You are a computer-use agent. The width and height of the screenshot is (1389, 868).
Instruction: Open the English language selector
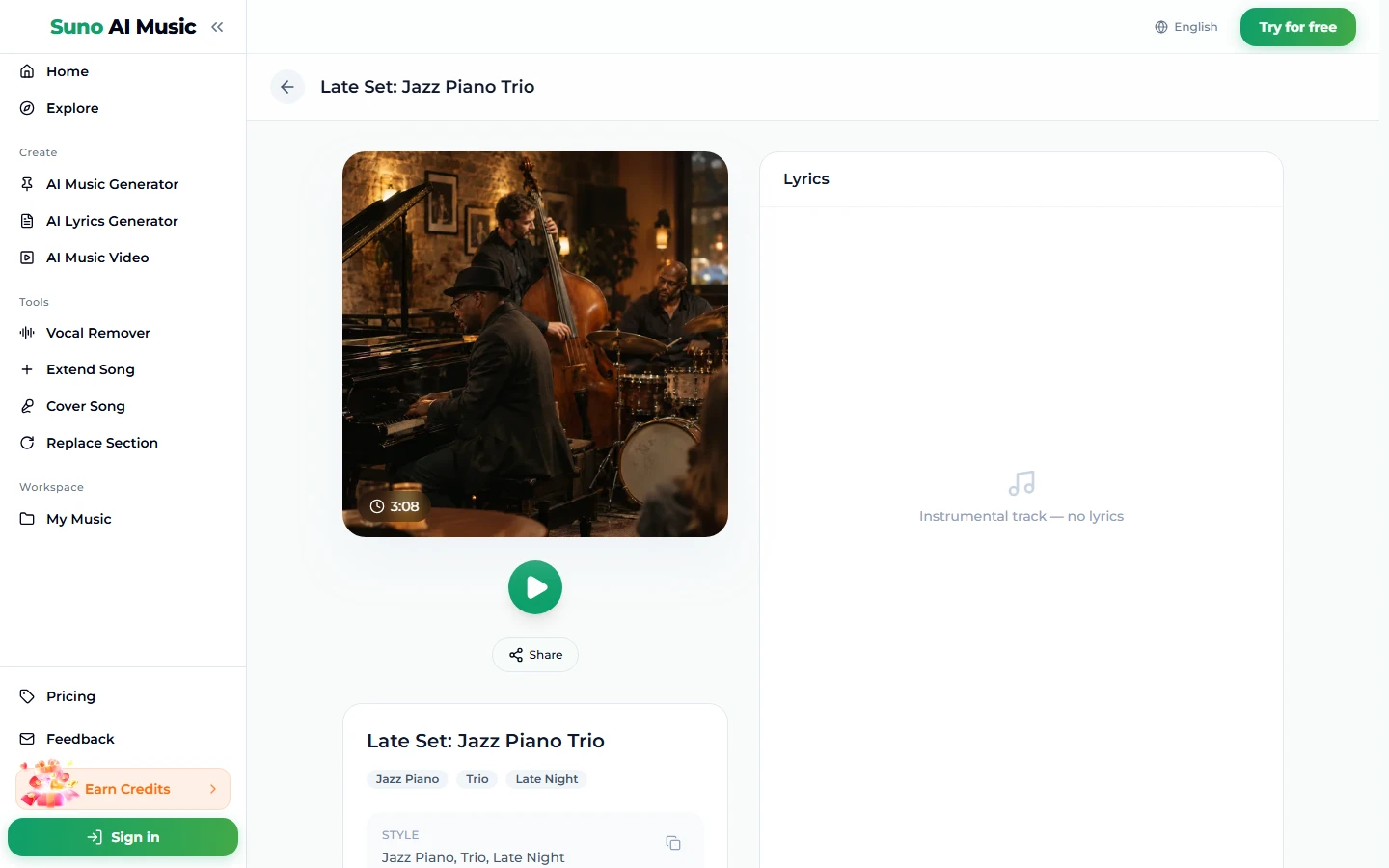[1186, 27]
